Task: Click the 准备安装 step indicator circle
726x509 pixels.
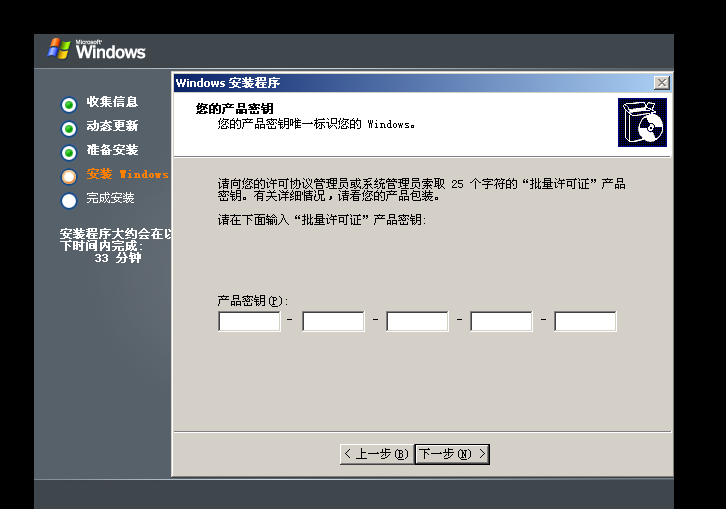Action: [x=69, y=153]
